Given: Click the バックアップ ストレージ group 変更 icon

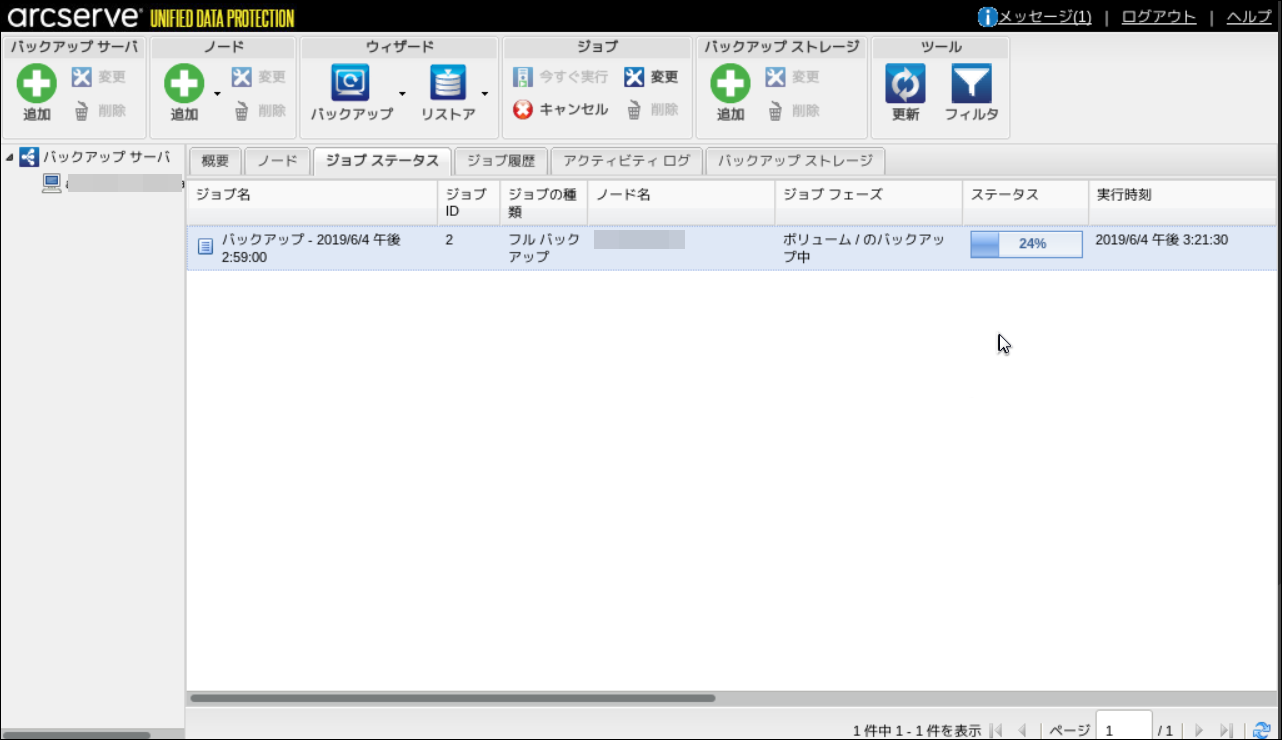Looking at the screenshot, I should point(775,77).
